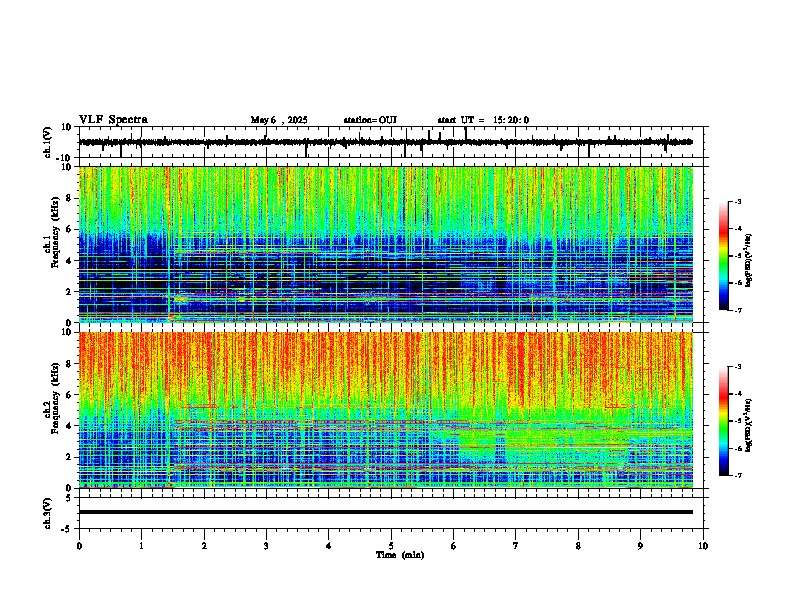The height and width of the screenshot is (612, 792).
Task: Click the "station=OUI" header label
Action: coord(370,120)
